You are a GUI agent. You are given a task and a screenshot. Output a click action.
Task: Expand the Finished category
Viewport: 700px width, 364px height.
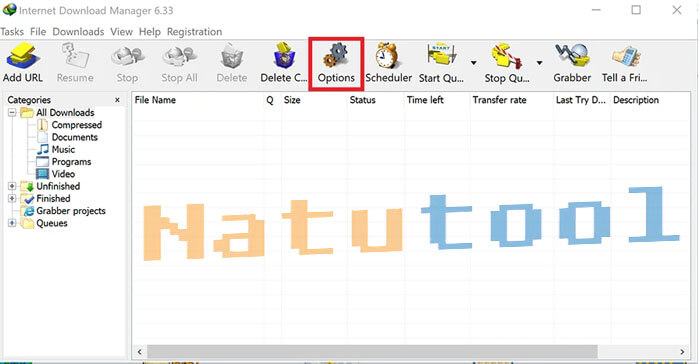tap(12, 198)
